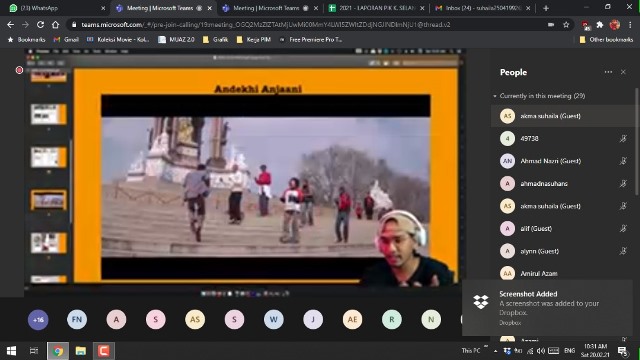
Task: Click the AE participant avatar
Action: tap(352, 320)
